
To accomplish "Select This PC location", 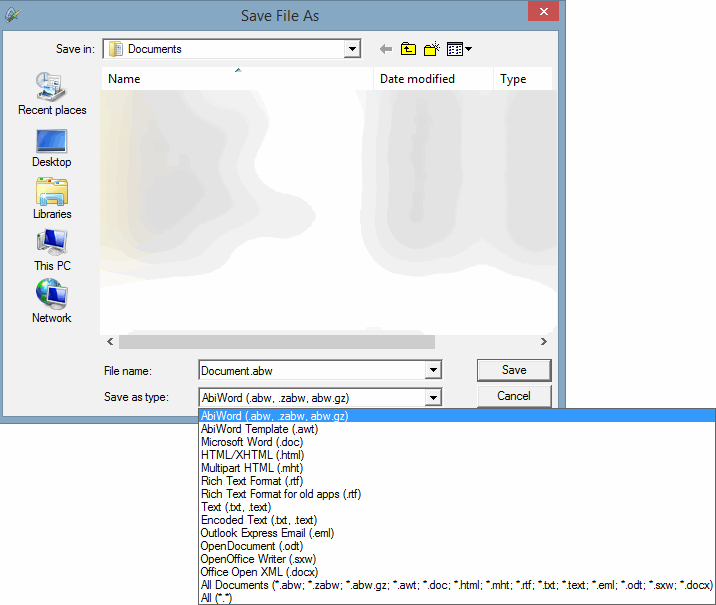I will [52, 251].
